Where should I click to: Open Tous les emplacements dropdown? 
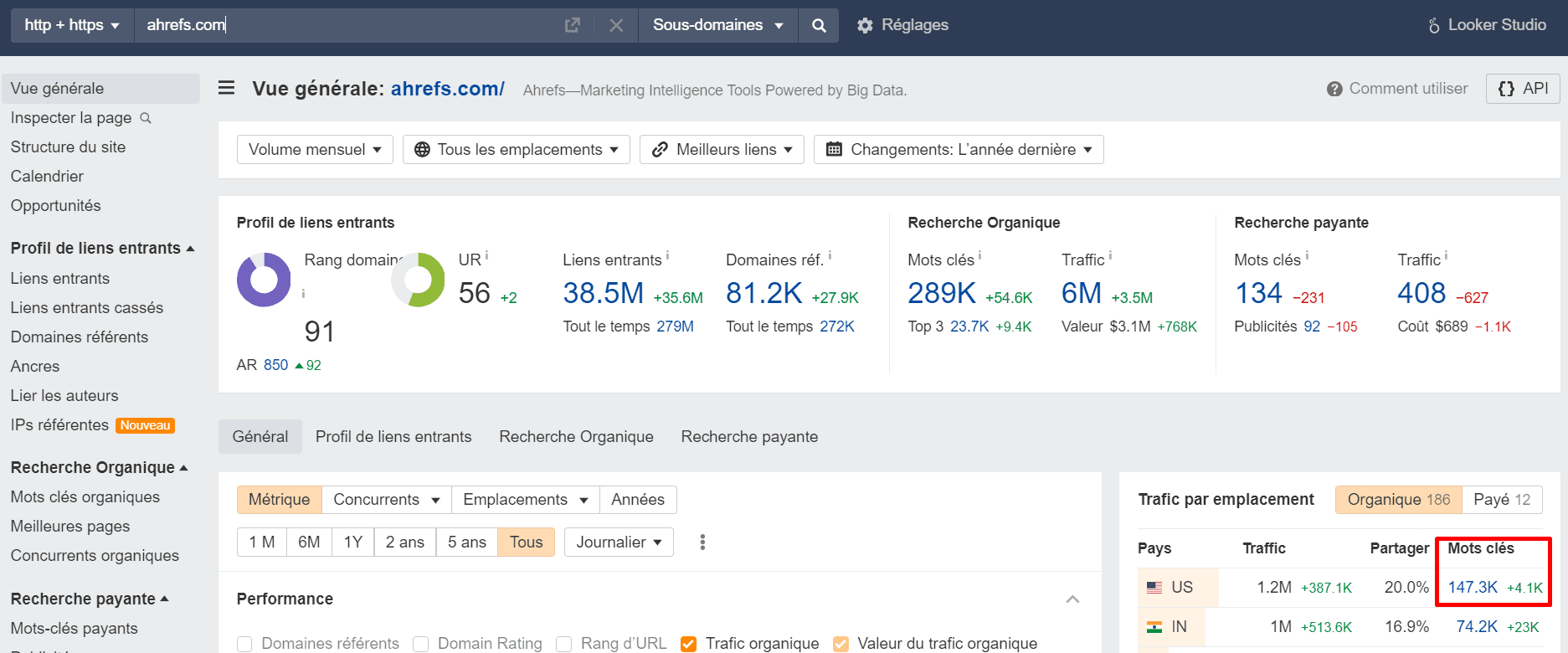tap(516, 150)
